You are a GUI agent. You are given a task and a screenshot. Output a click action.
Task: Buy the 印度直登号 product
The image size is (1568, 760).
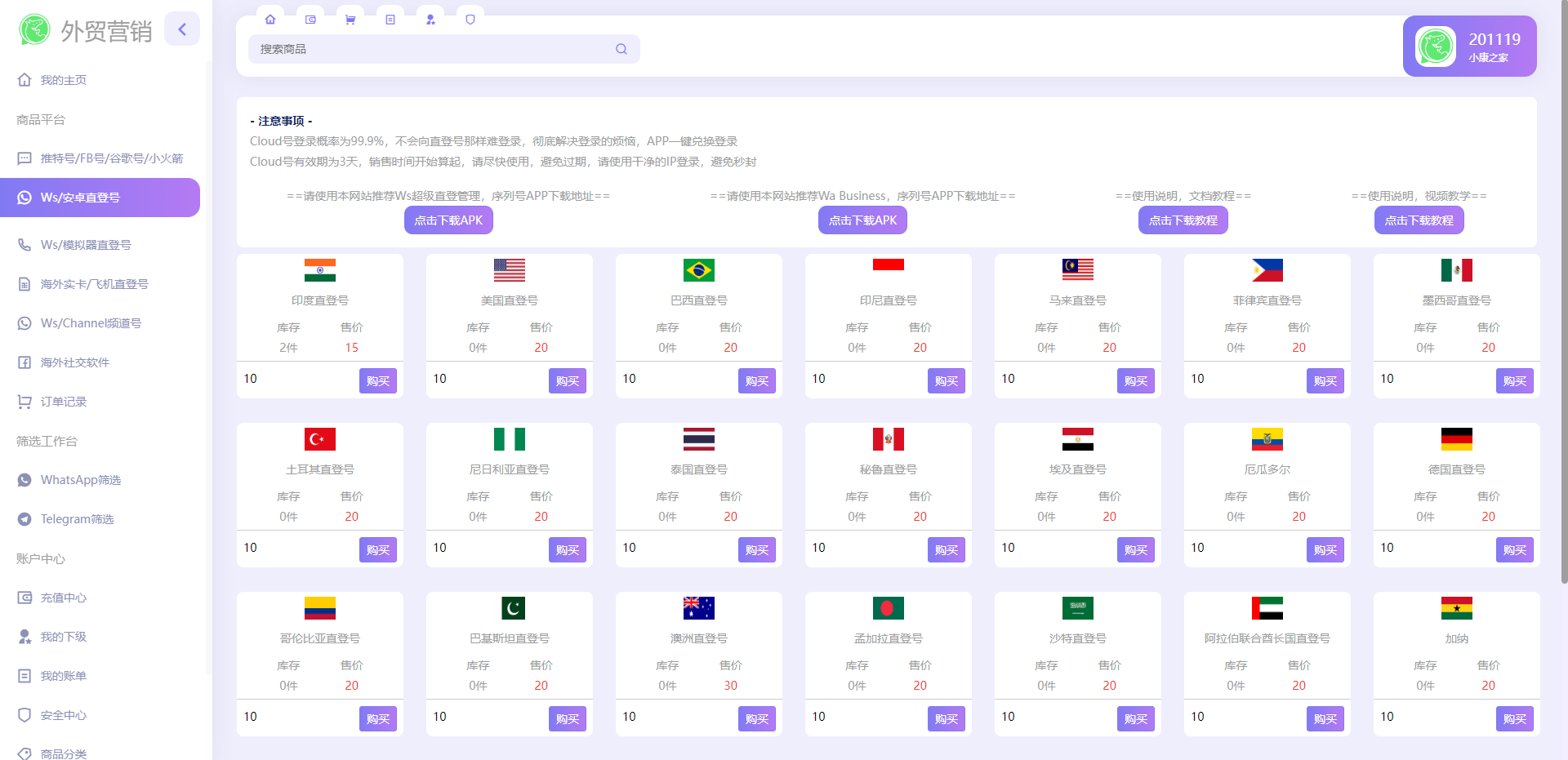pos(377,380)
